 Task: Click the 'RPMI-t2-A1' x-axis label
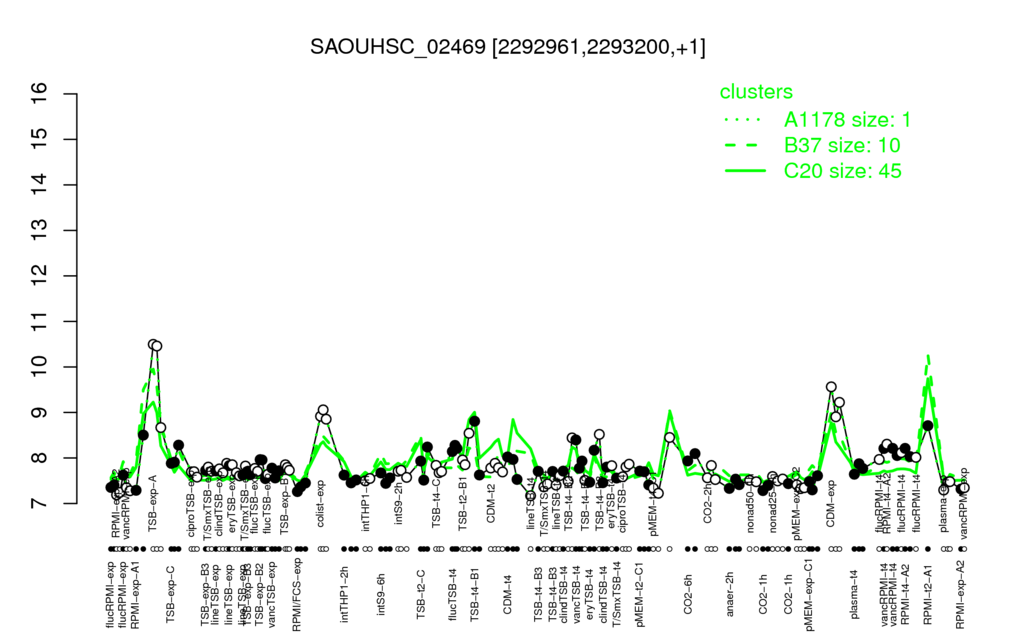[927, 594]
